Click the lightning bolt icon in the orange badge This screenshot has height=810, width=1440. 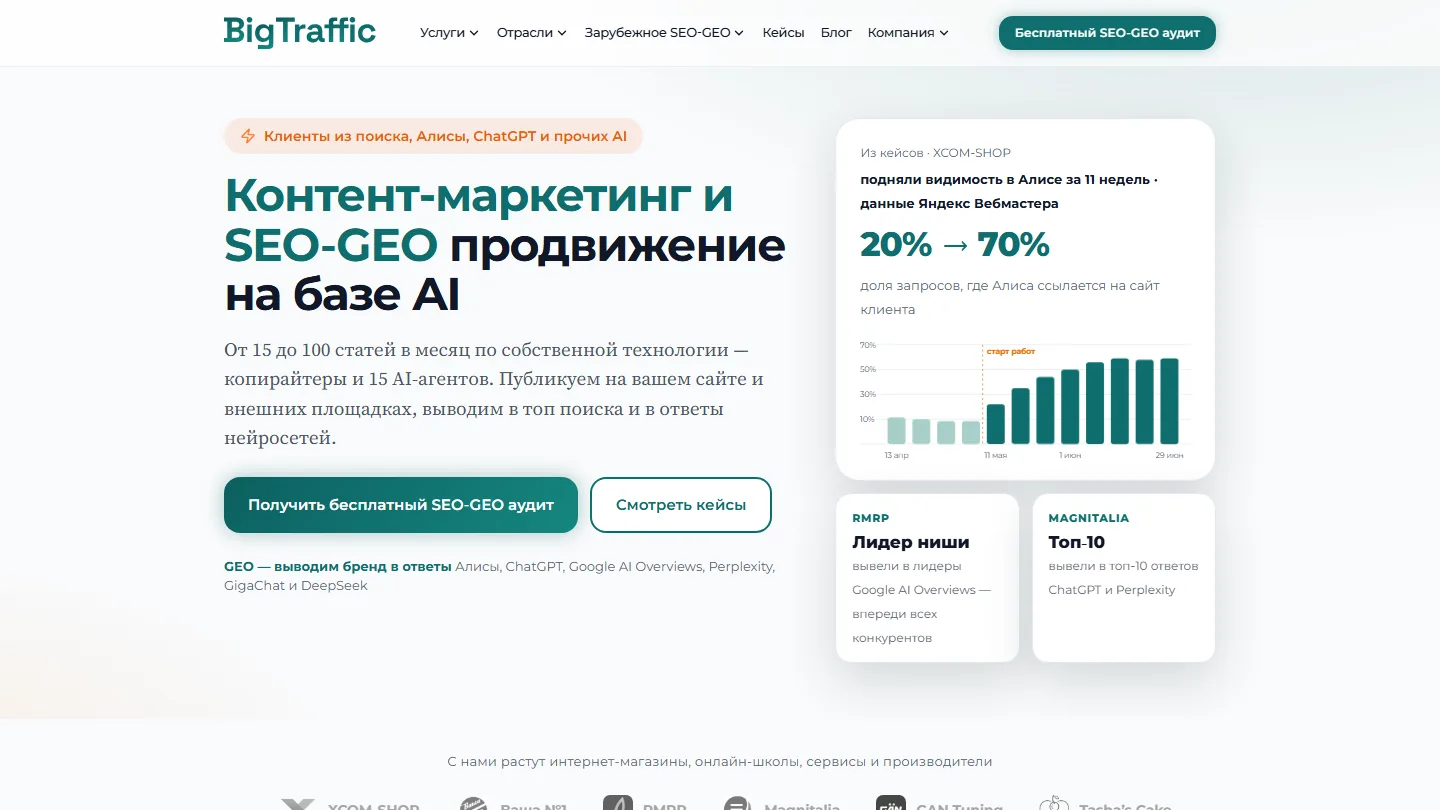pos(248,136)
